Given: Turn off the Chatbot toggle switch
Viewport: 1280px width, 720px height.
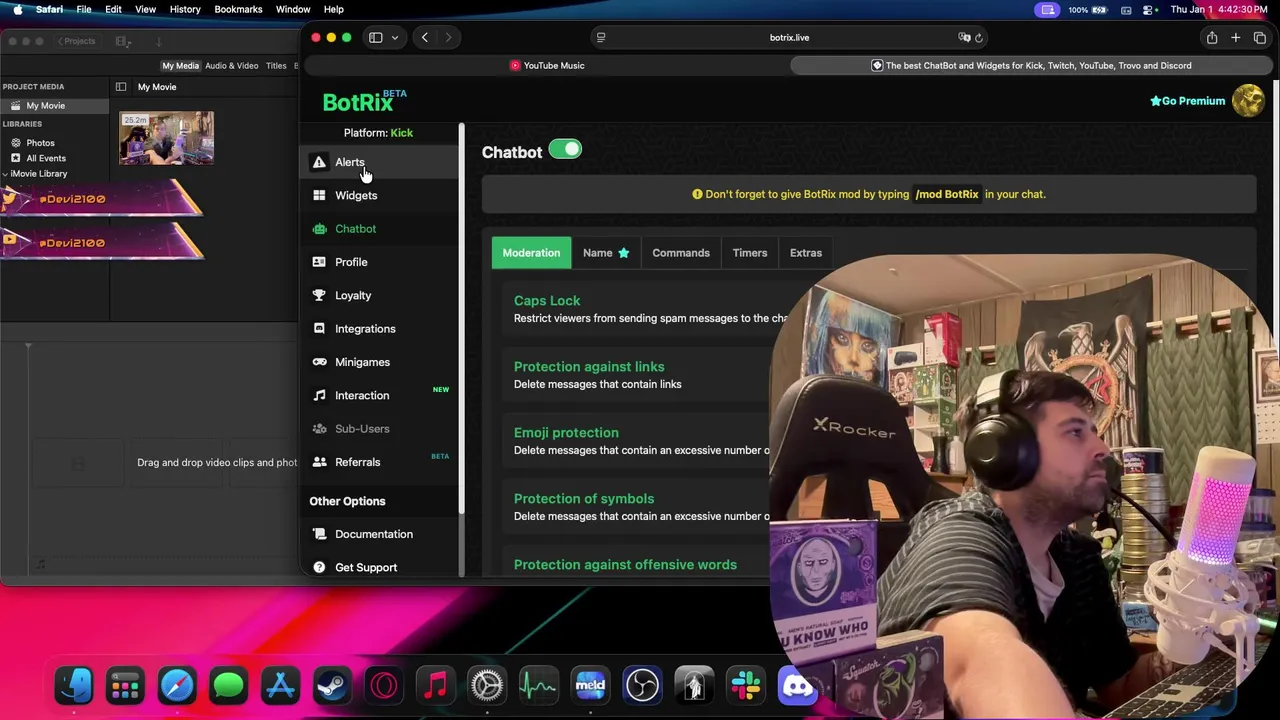Looking at the screenshot, I should [x=565, y=150].
